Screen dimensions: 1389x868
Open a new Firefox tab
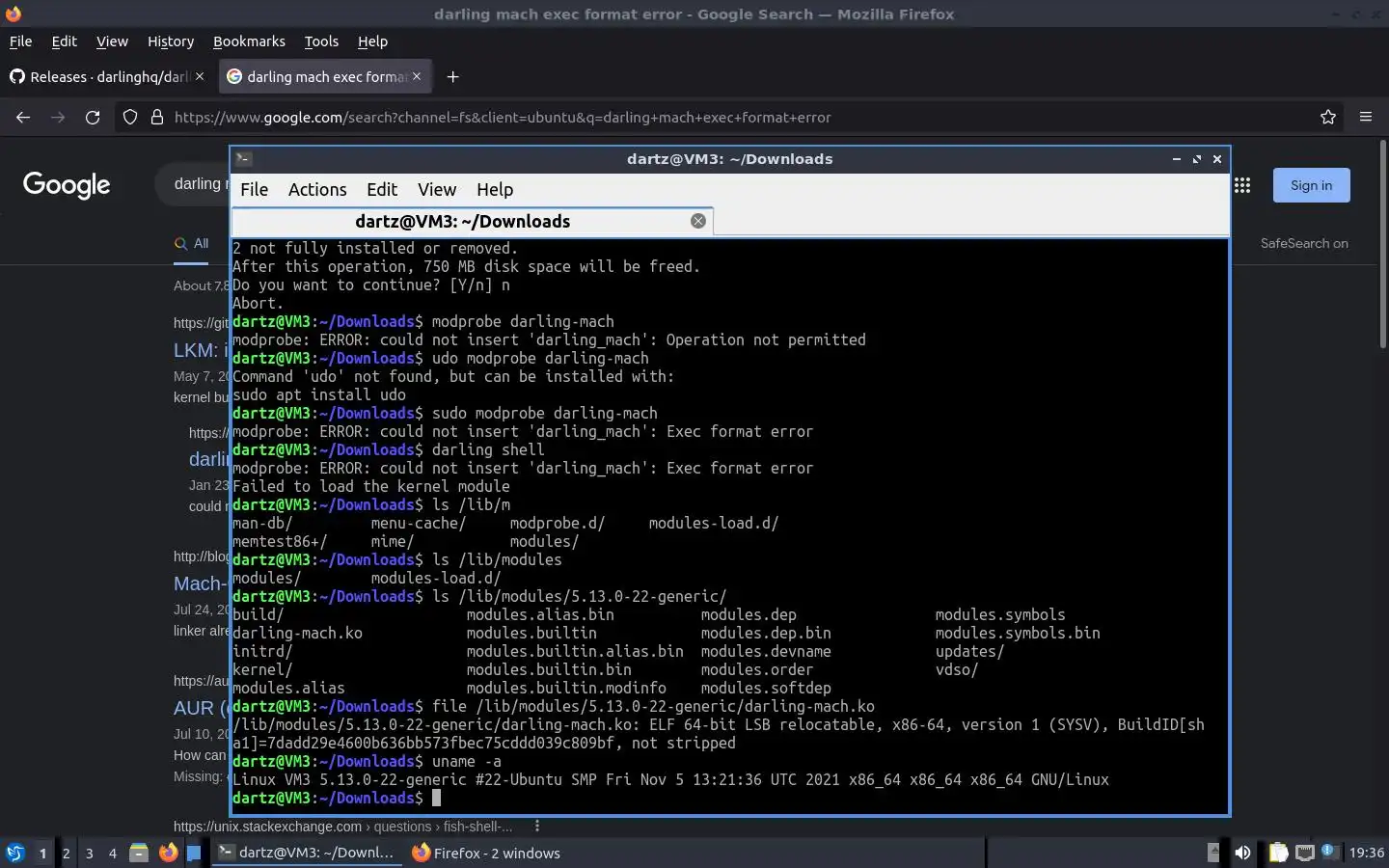(452, 76)
